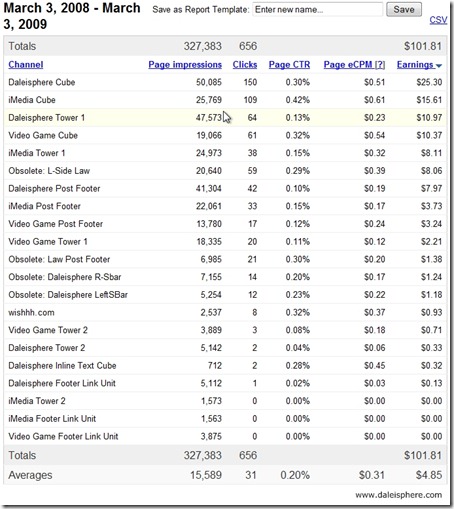Click the Earnings sort arrow icon
Viewport: 454px width, 509px height.
point(439,66)
